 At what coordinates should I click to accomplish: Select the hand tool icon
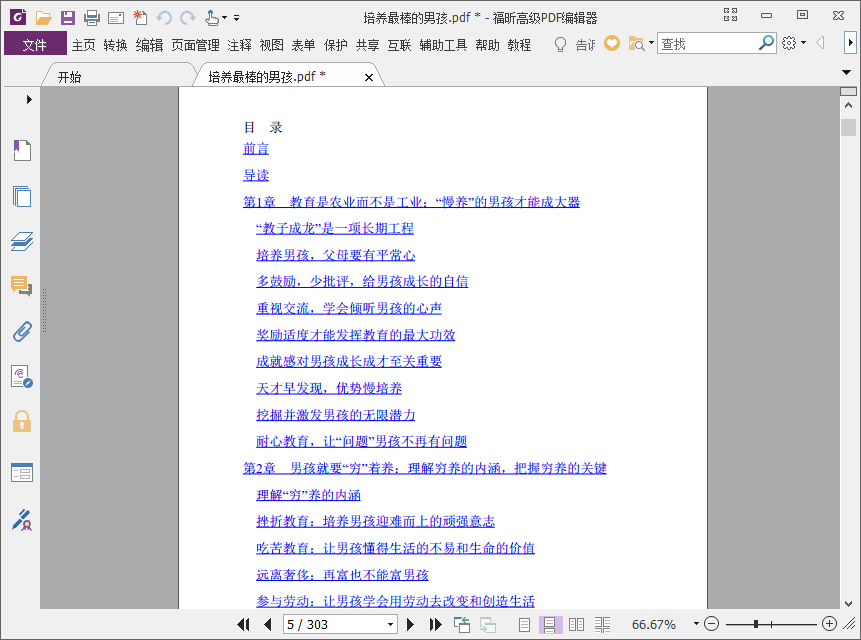pyautogui.click(x=211, y=18)
